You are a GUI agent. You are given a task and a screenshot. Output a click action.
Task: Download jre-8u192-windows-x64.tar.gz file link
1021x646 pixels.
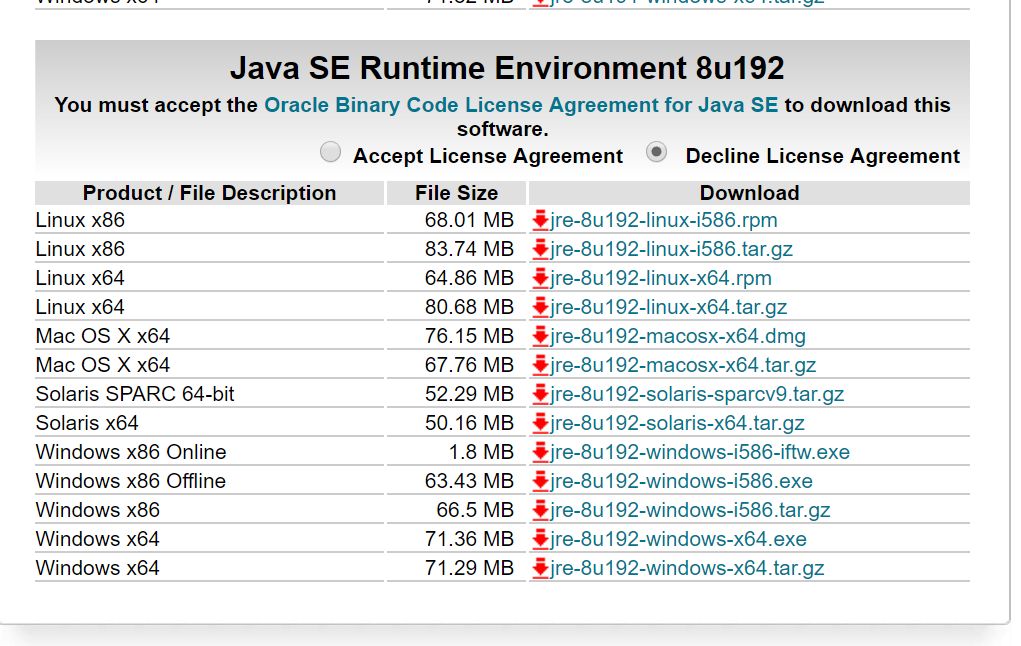[687, 568]
